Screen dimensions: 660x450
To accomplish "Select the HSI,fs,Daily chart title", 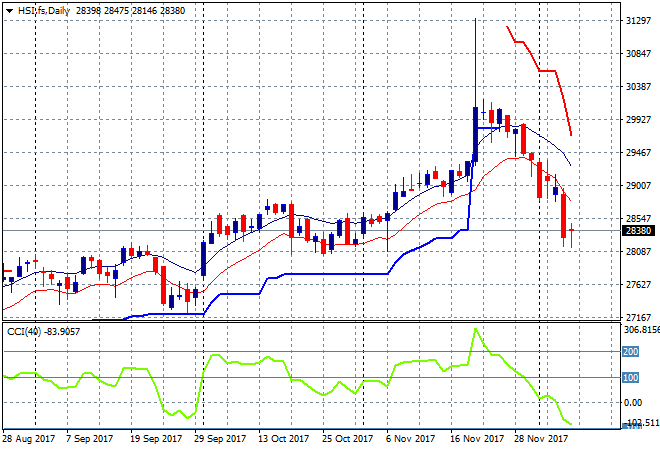I will pyautogui.click(x=43, y=11).
